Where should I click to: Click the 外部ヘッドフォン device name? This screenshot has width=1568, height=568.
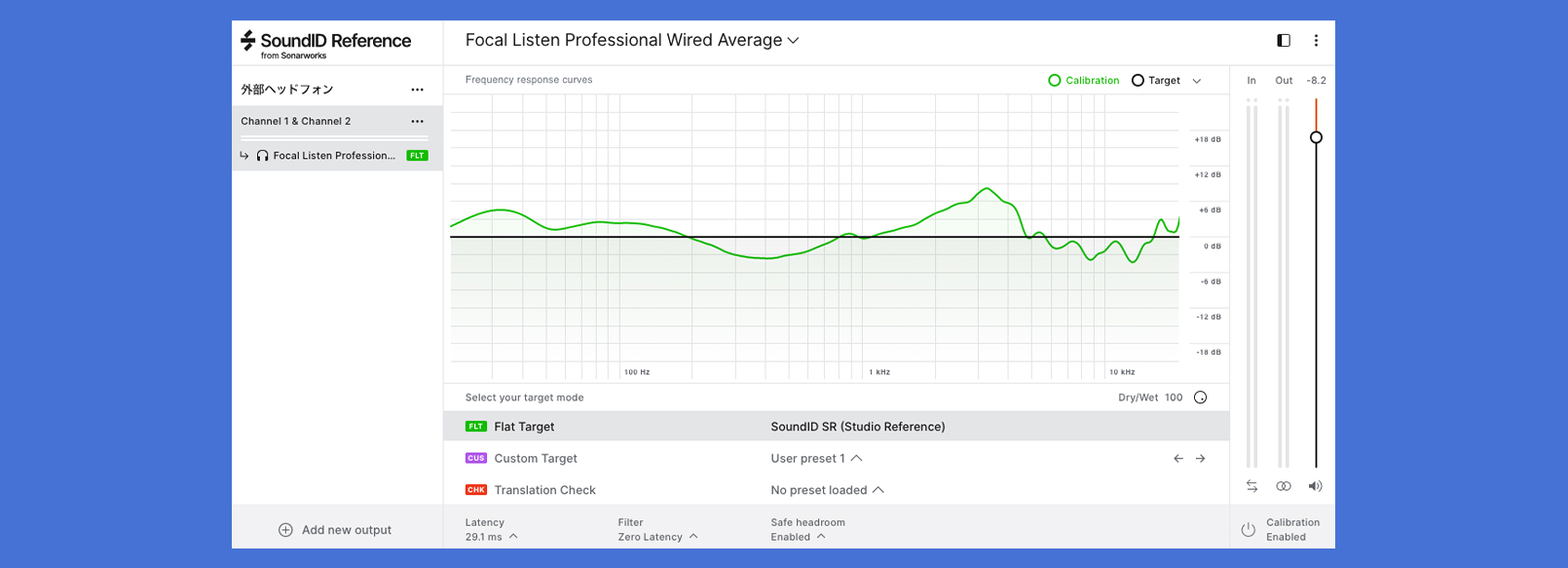287,90
